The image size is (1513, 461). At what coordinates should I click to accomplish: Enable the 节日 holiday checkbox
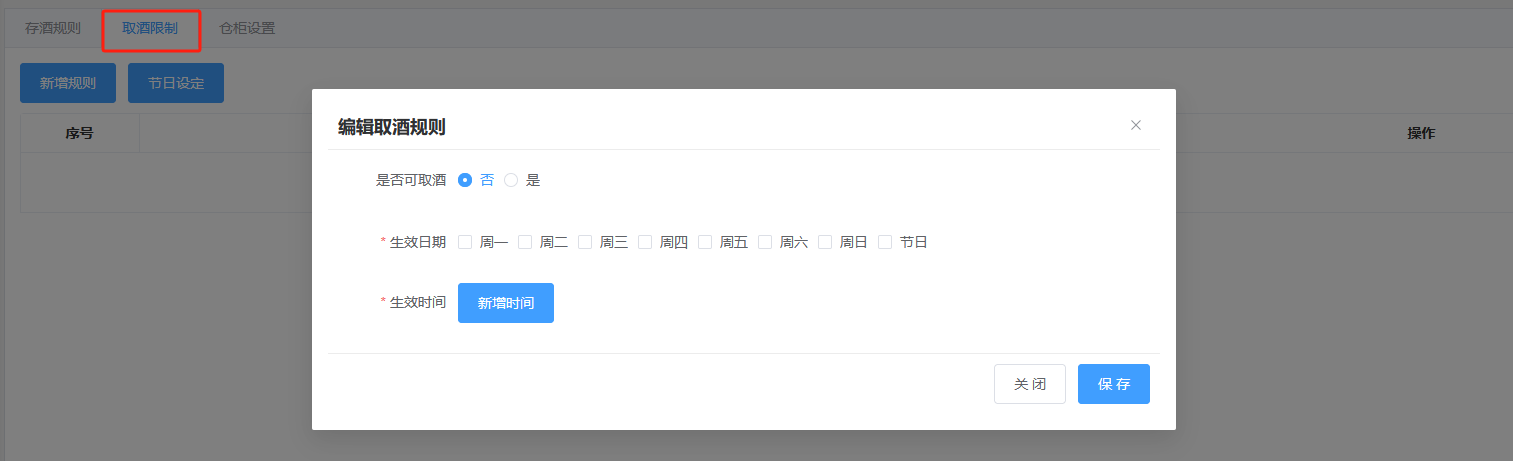(885, 242)
